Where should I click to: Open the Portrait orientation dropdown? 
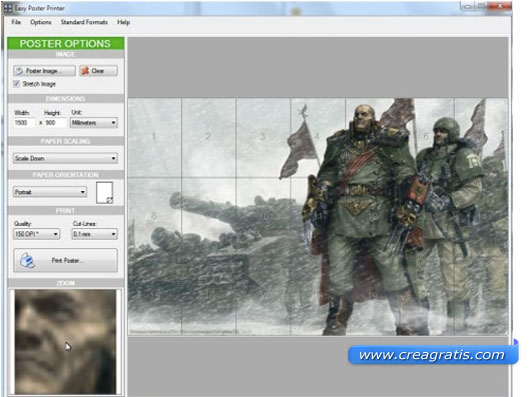50,192
